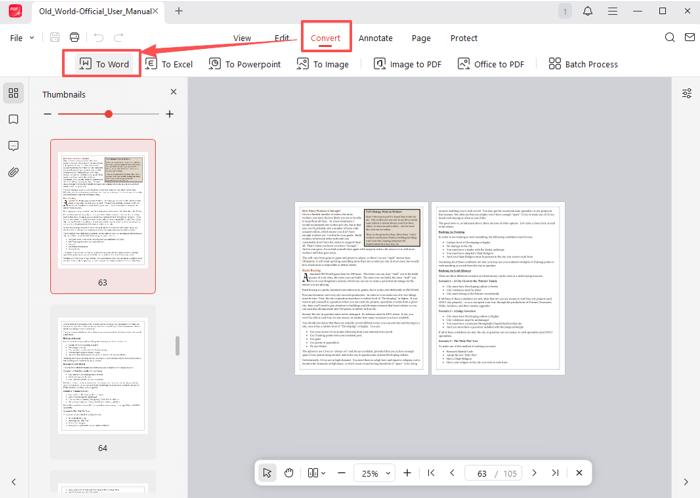The height and width of the screenshot is (498, 700).
Task: Close the bottom navigation toolbar
Action: tap(579, 473)
